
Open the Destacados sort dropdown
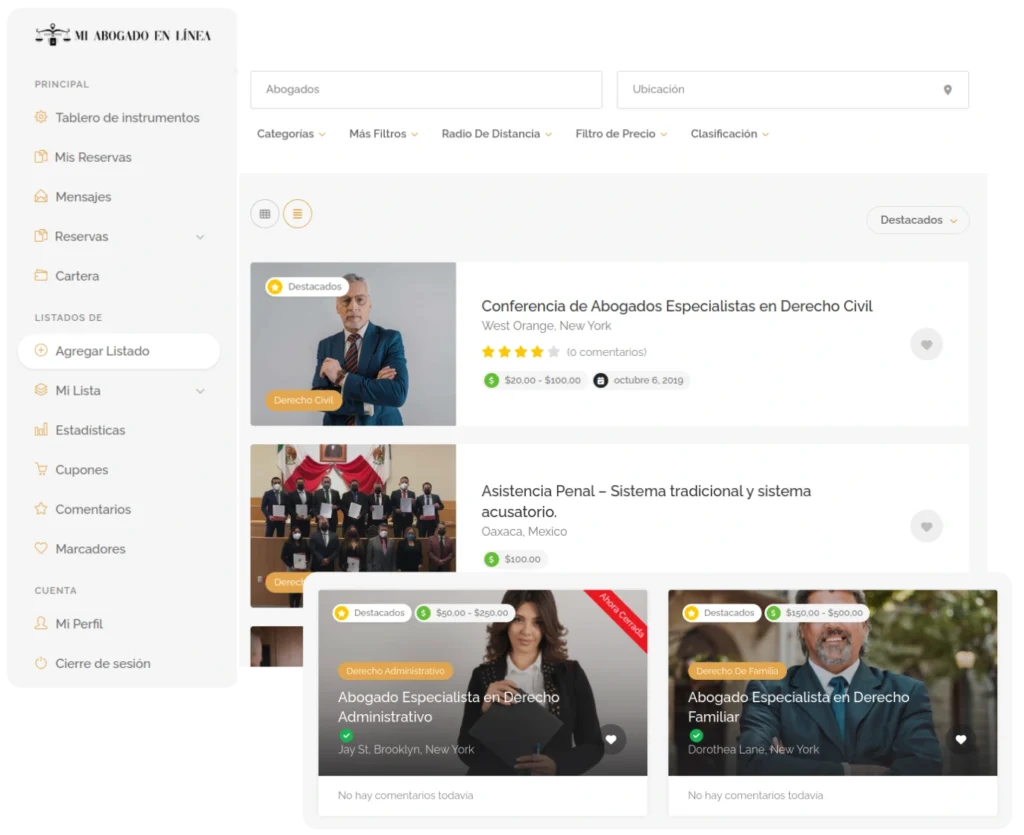[x=917, y=220]
